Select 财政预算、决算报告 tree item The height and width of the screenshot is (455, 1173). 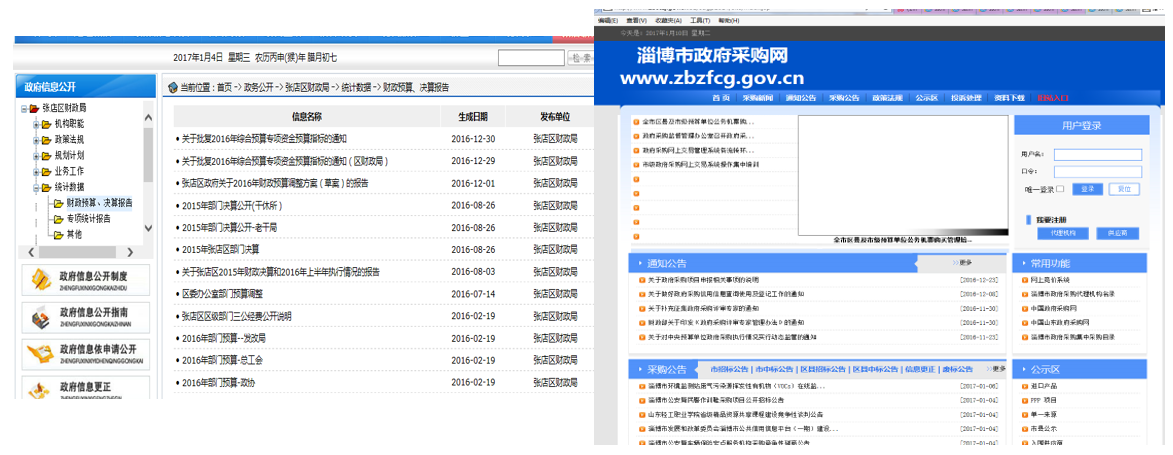pos(99,203)
